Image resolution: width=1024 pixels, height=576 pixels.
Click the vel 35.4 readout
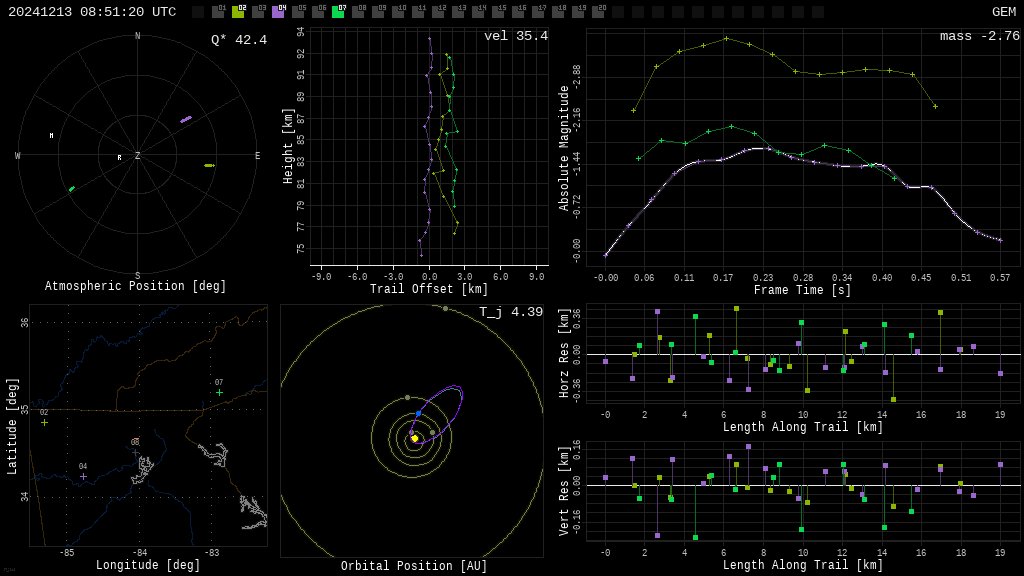[515, 36]
